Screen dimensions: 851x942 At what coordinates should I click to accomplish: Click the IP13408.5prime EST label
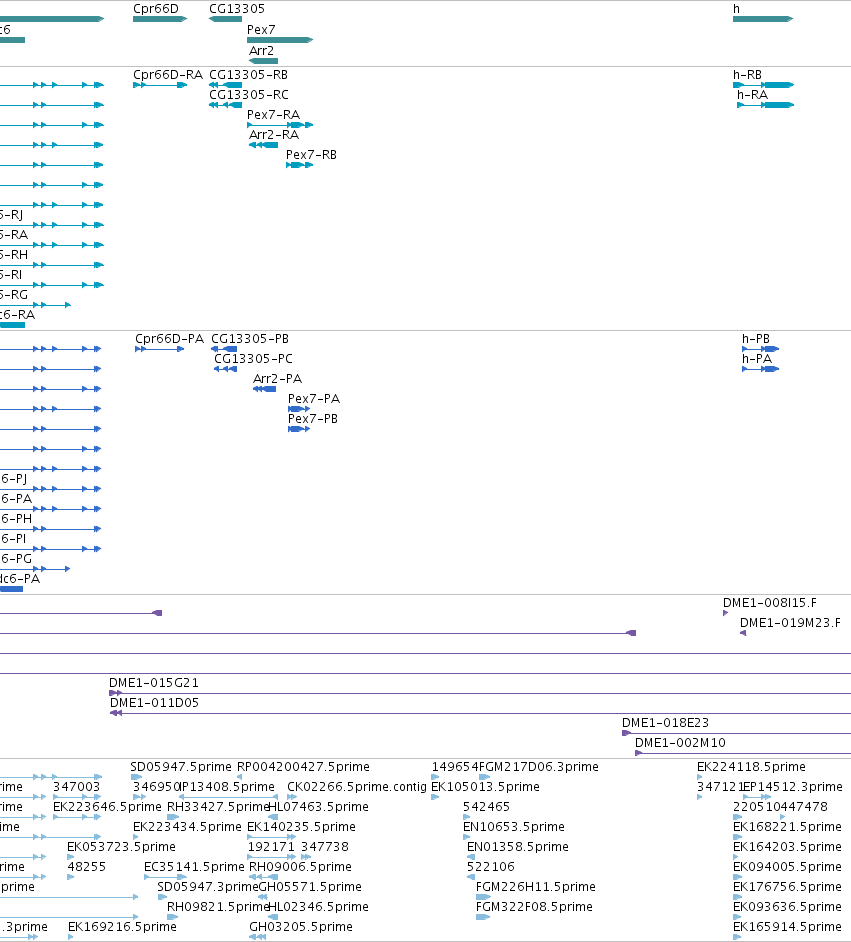click(x=227, y=786)
